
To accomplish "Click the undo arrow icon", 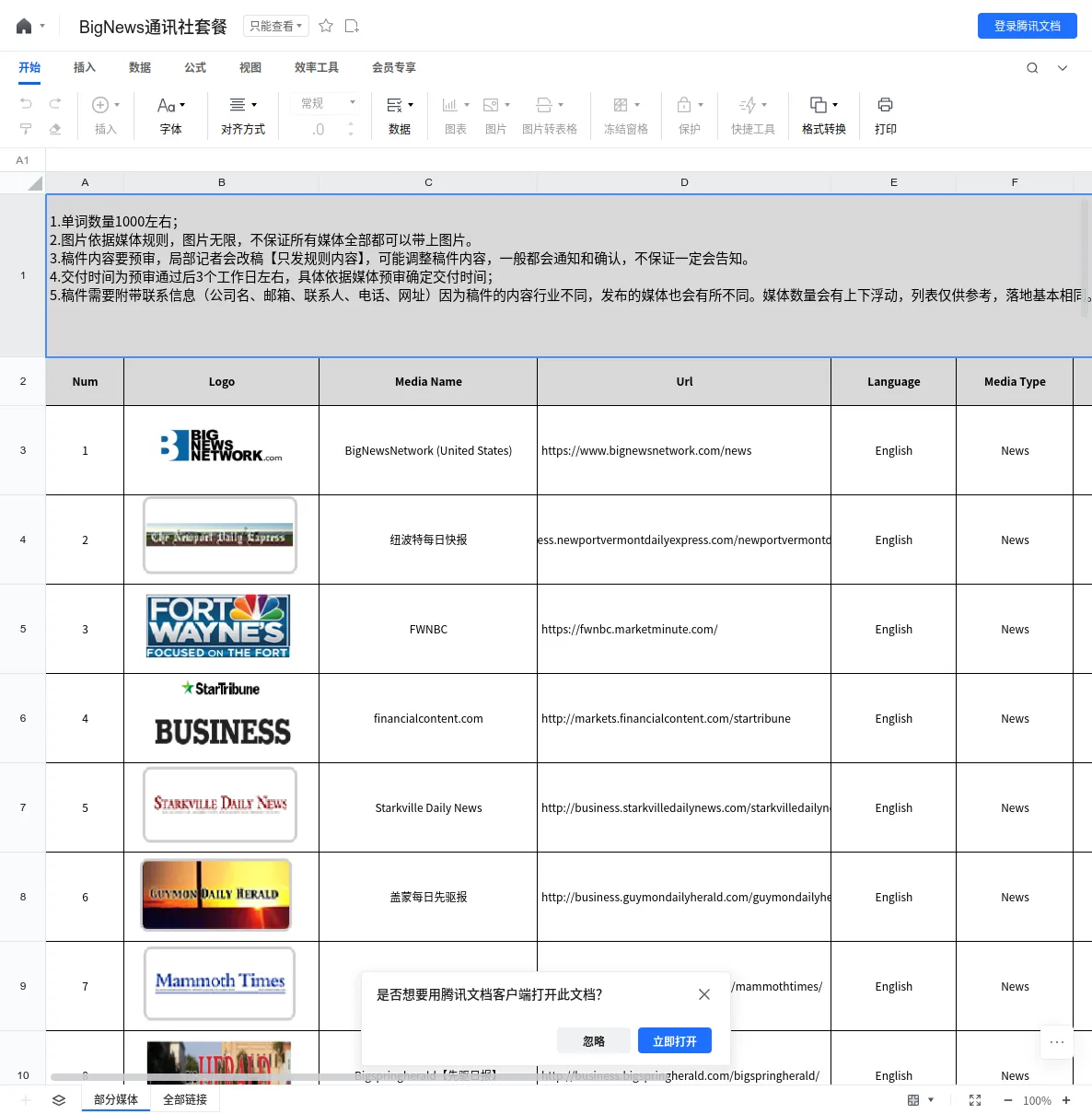I will pos(26,103).
